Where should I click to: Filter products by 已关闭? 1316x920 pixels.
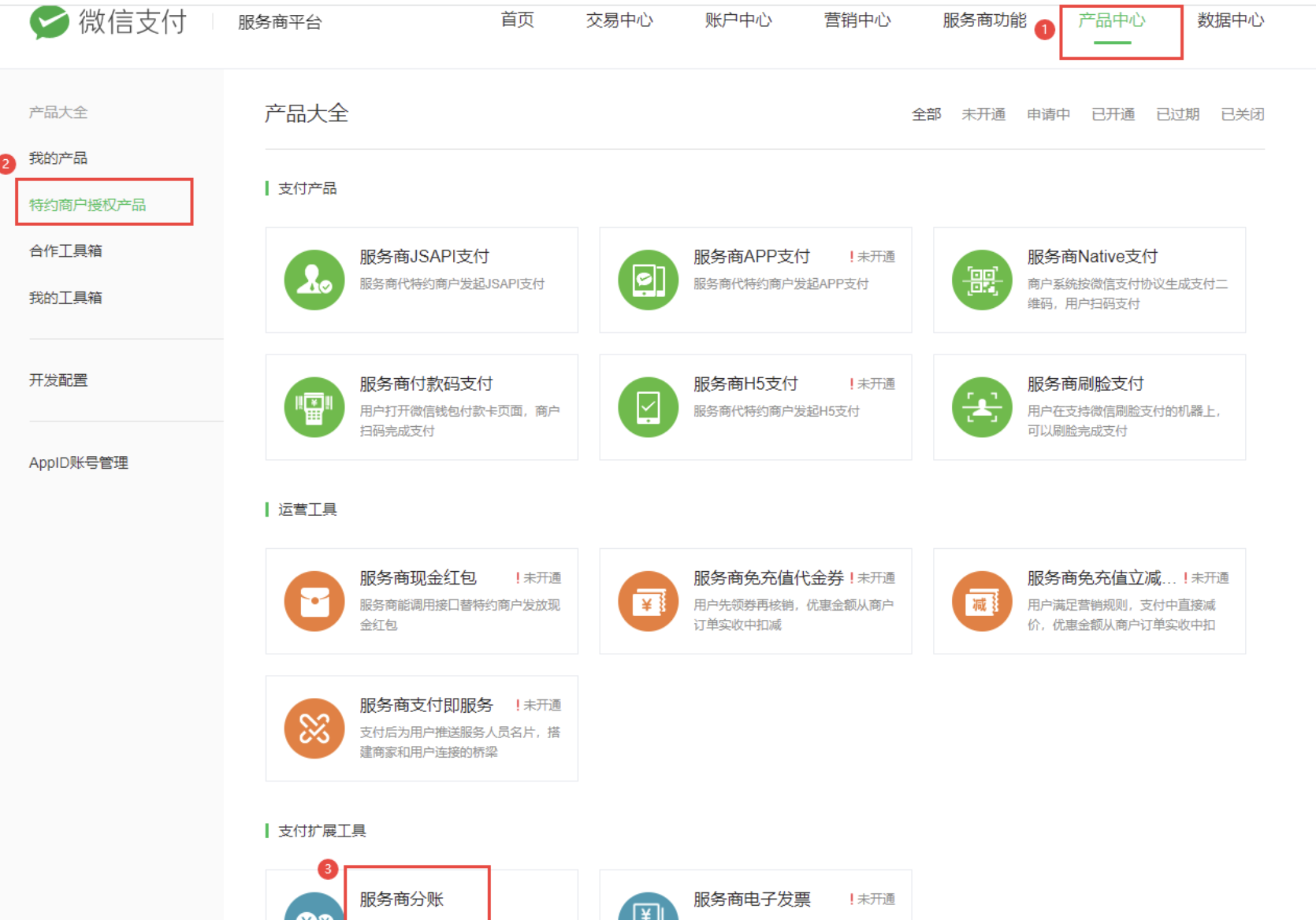click(x=1243, y=114)
